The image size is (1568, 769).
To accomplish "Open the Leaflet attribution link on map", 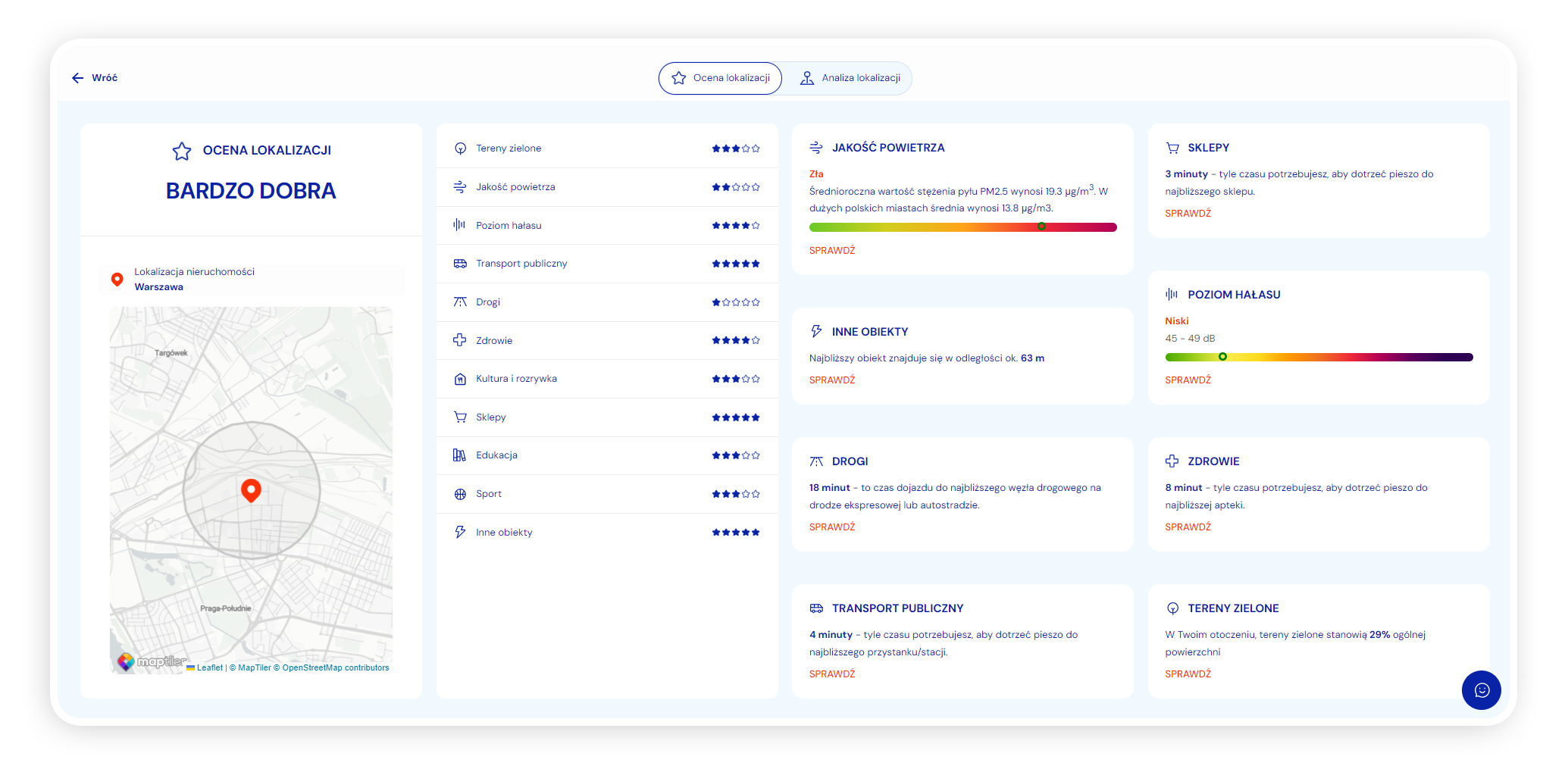I will (209, 668).
